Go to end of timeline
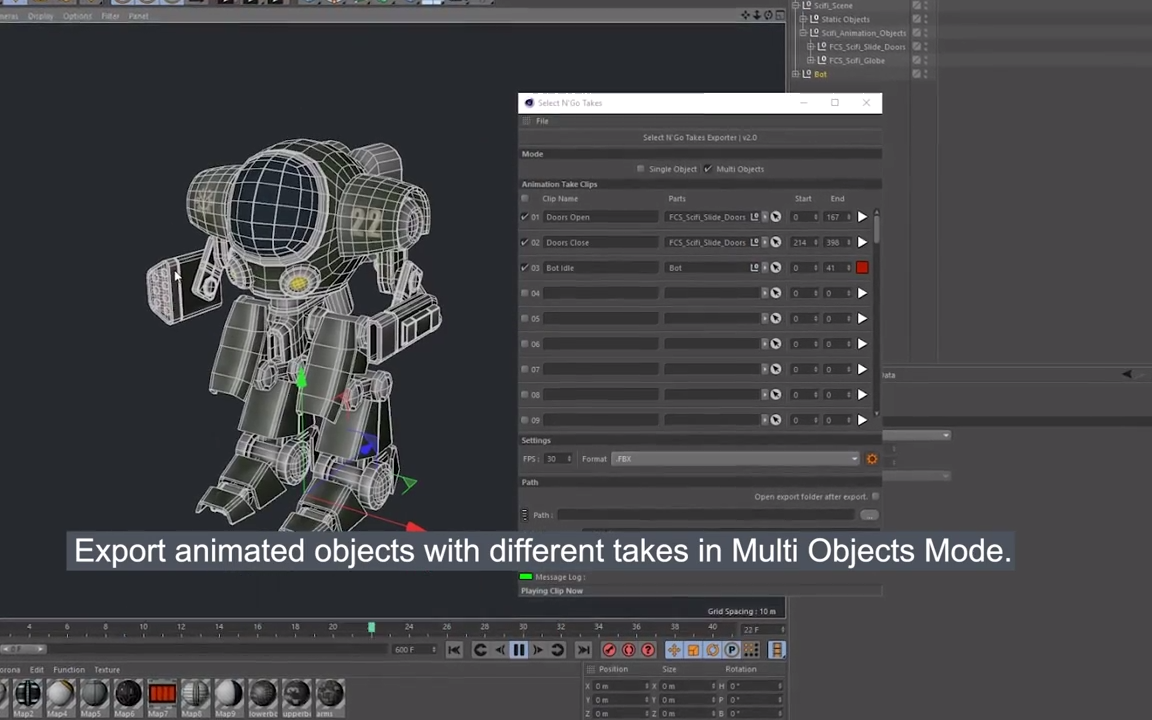The image size is (1152, 720). [x=583, y=650]
